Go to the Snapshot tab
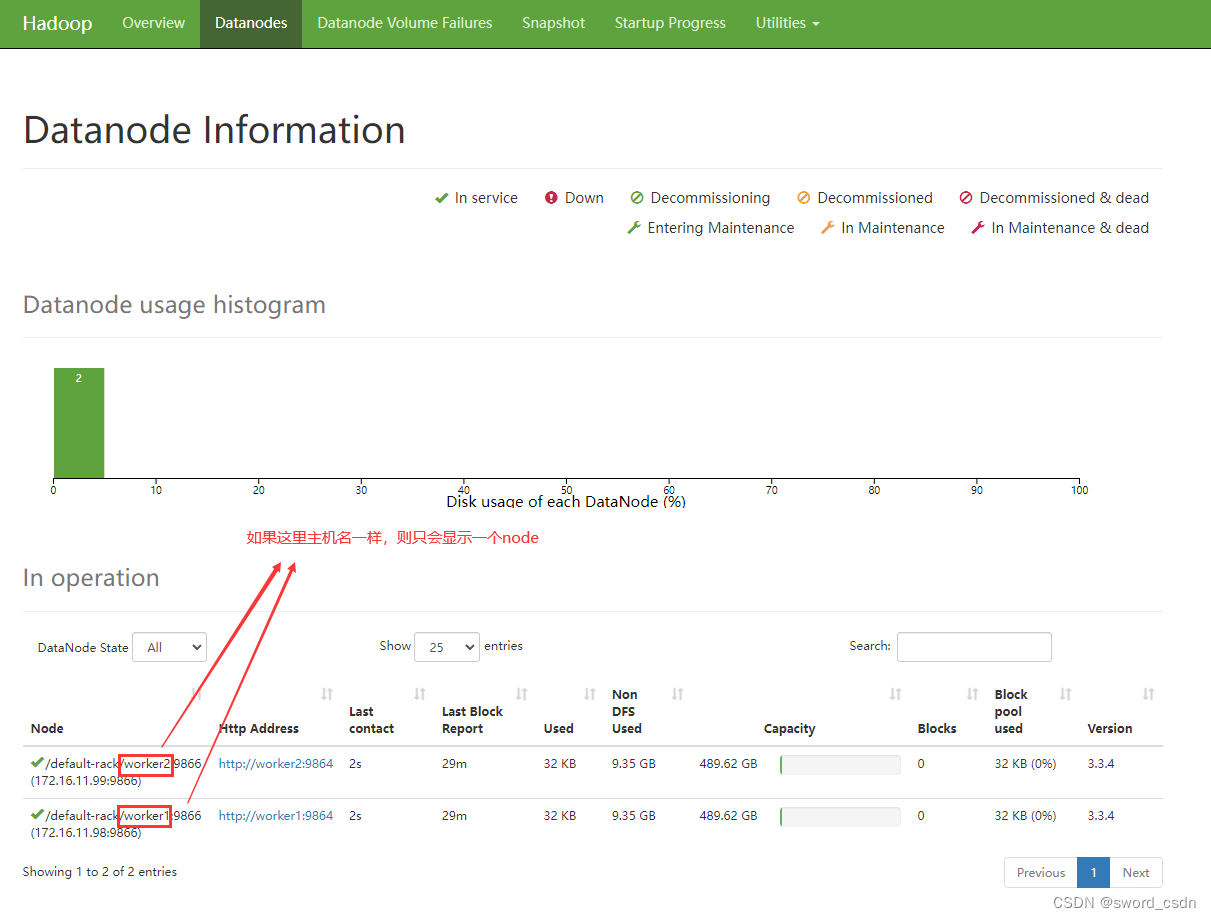This screenshot has width=1211, height=919. tap(554, 23)
